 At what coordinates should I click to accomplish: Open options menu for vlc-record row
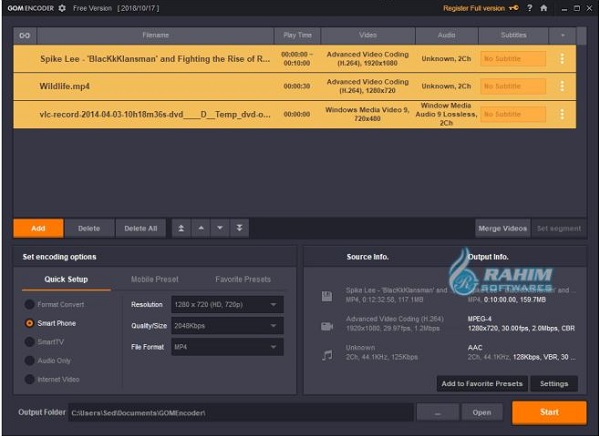(x=562, y=114)
